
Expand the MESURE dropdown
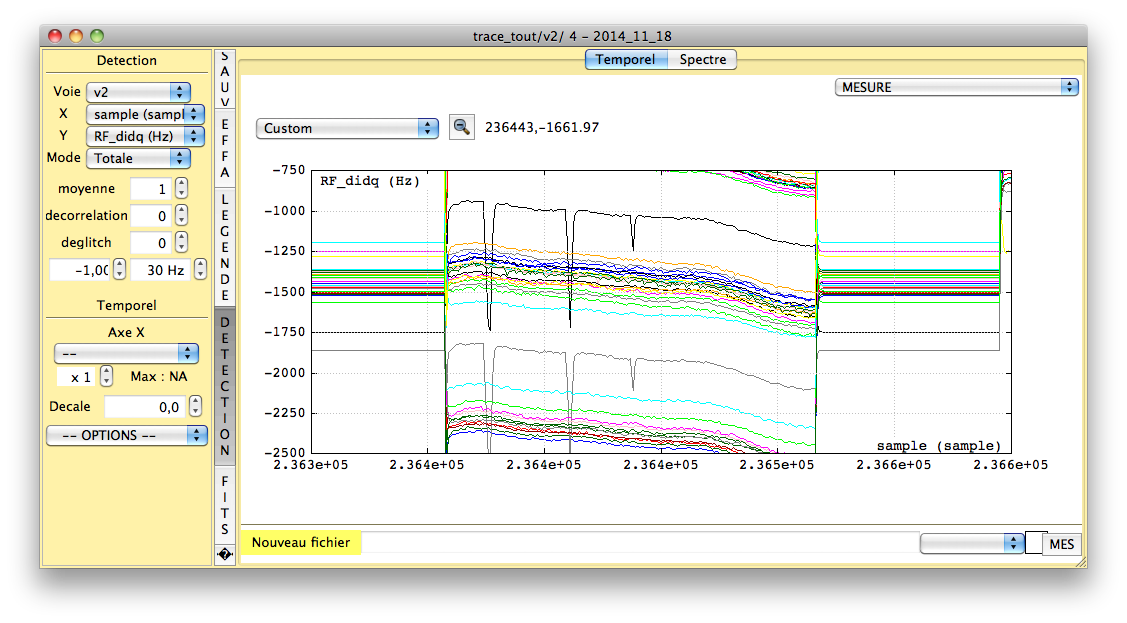956,87
